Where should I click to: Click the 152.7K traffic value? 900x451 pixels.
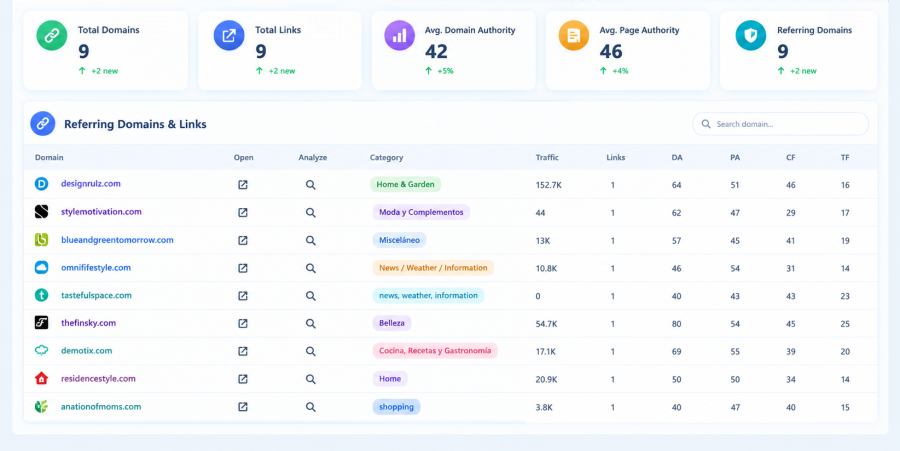[548, 185]
